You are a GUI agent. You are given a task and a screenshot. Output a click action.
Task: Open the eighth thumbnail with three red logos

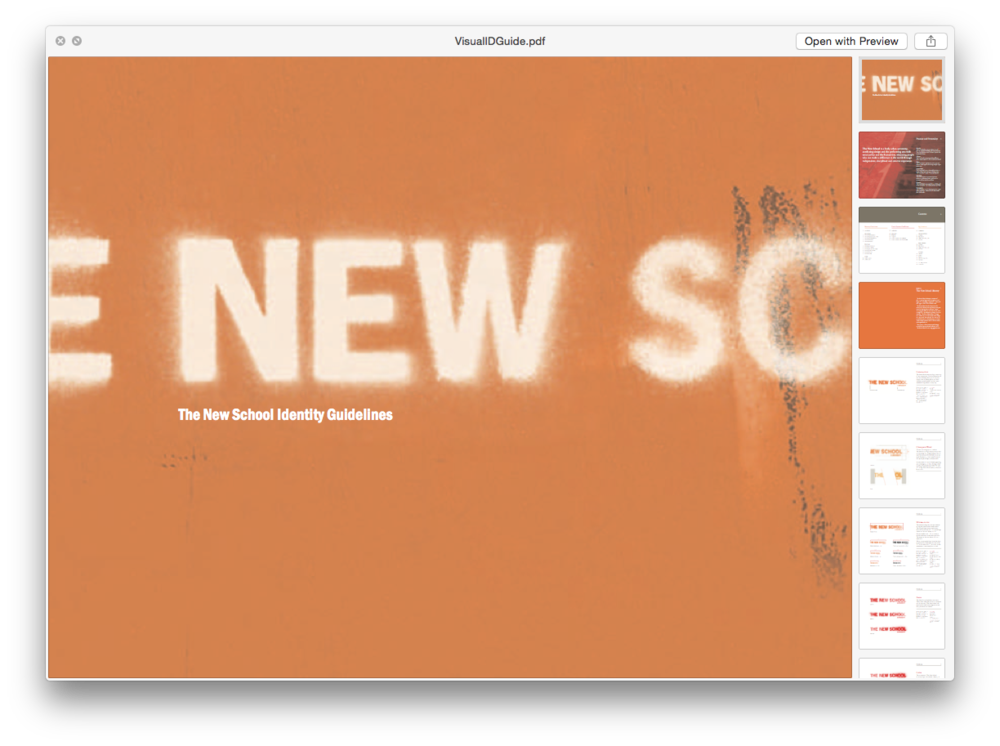point(901,616)
